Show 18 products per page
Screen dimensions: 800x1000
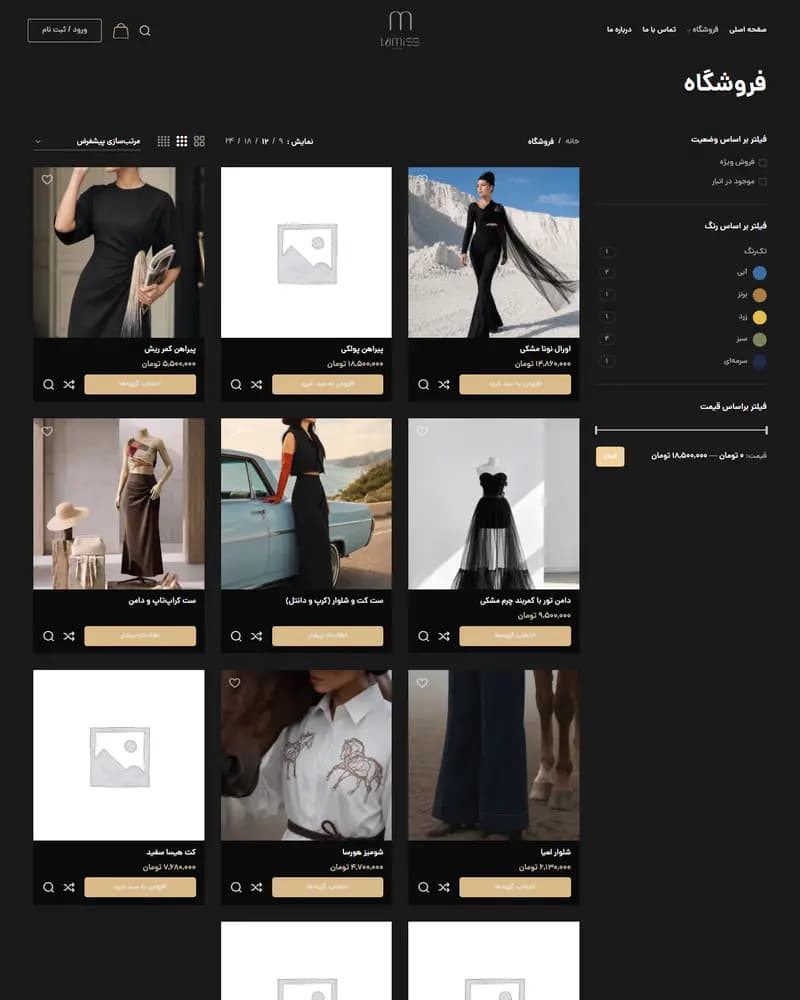click(248, 141)
